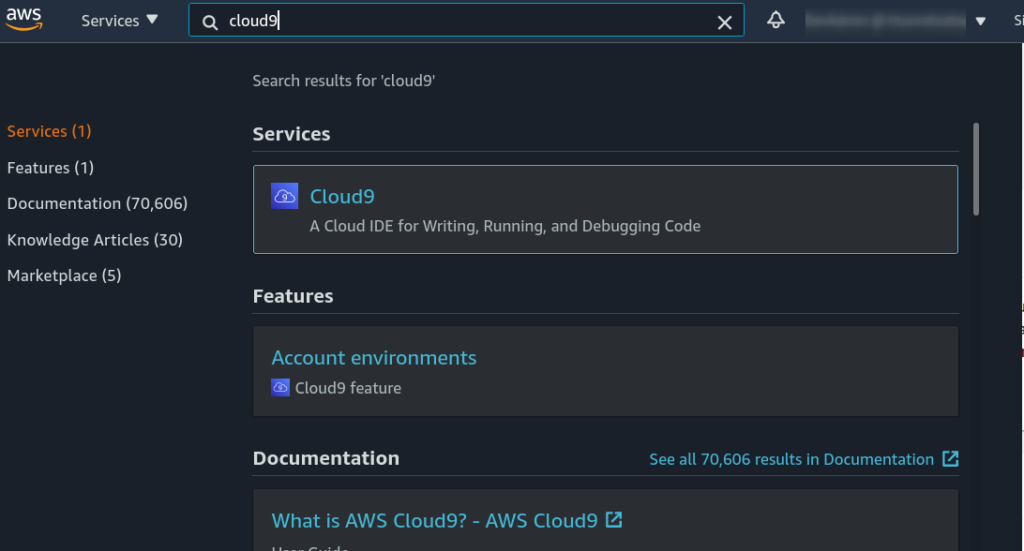Open the blurred account name menu
This screenshot has width=1024, height=551.
(885, 21)
